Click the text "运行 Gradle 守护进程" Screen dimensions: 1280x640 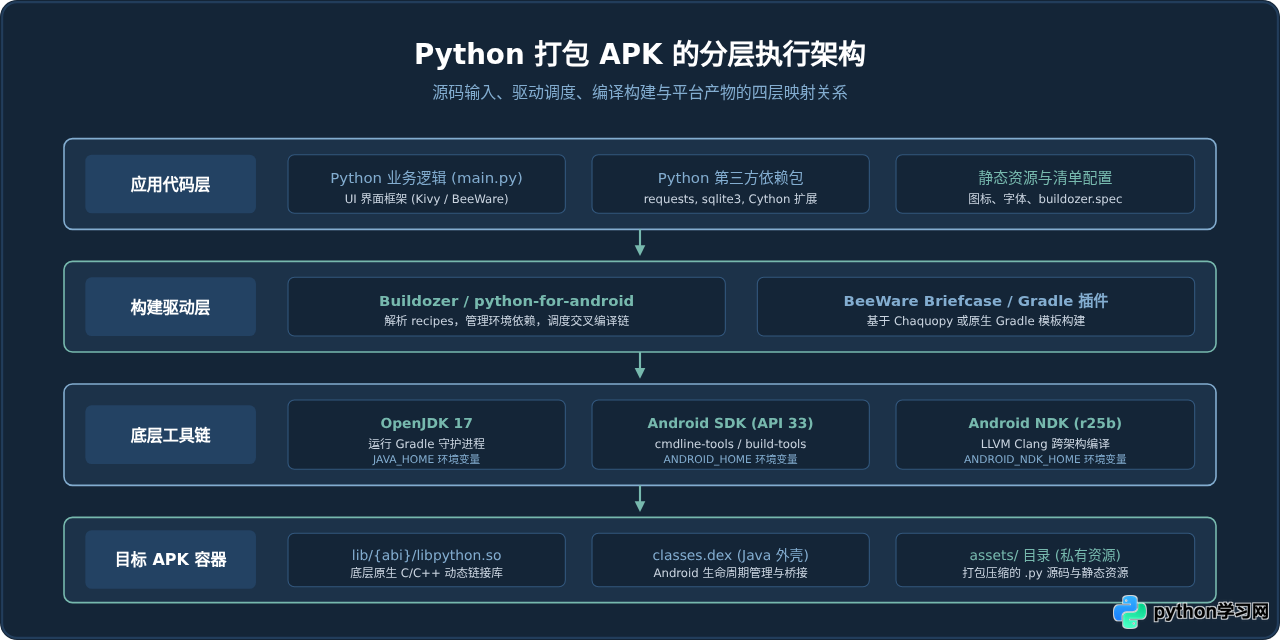(x=426, y=444)
